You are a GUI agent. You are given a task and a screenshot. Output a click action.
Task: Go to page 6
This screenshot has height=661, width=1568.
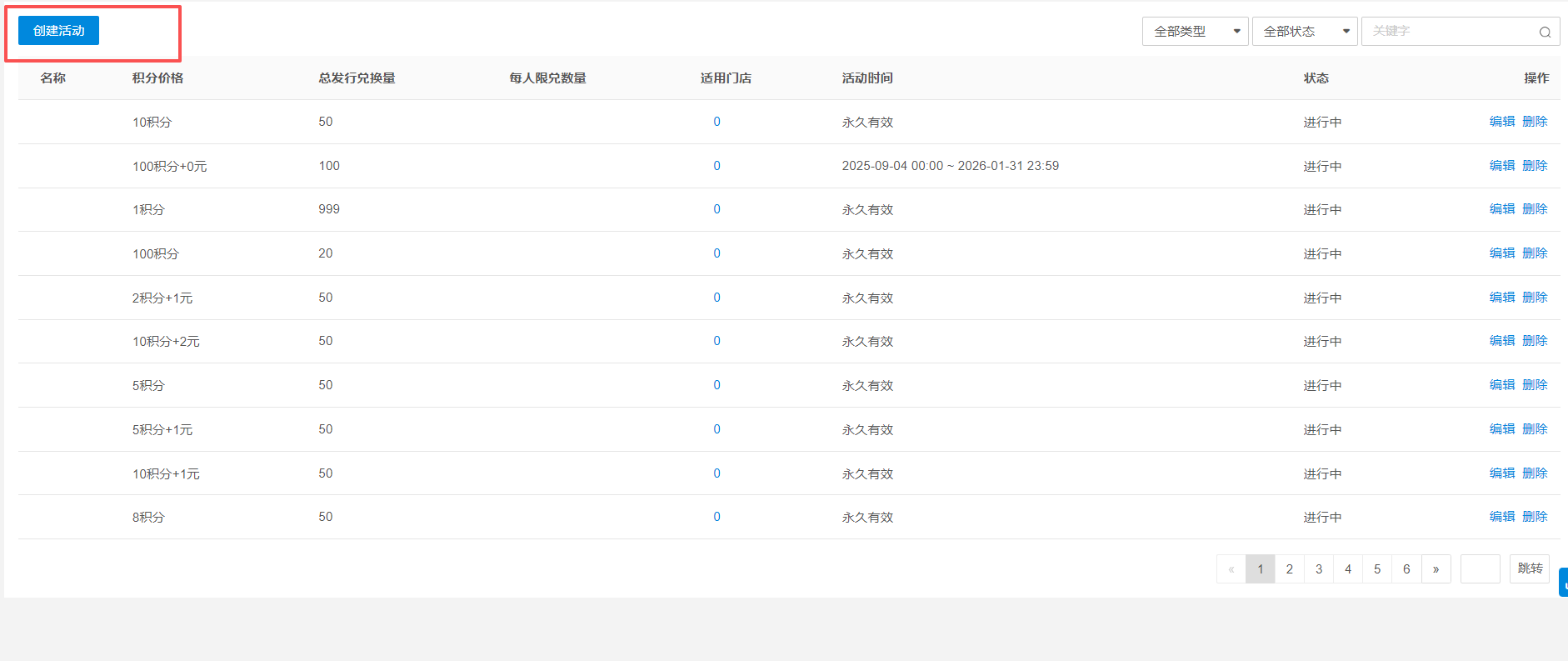1406,569
